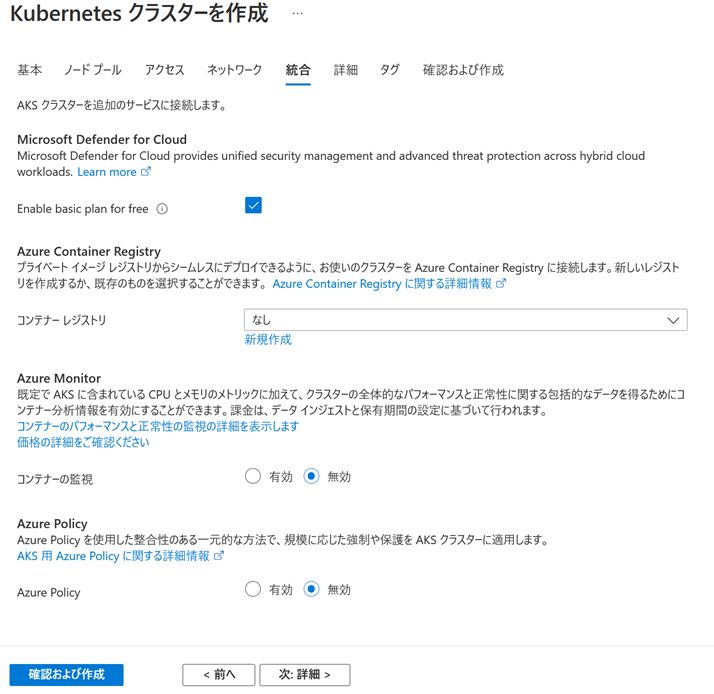Click the 次: 詳細 > button
Viewport: 714px width, 694px height.
(x=305, y=674)
